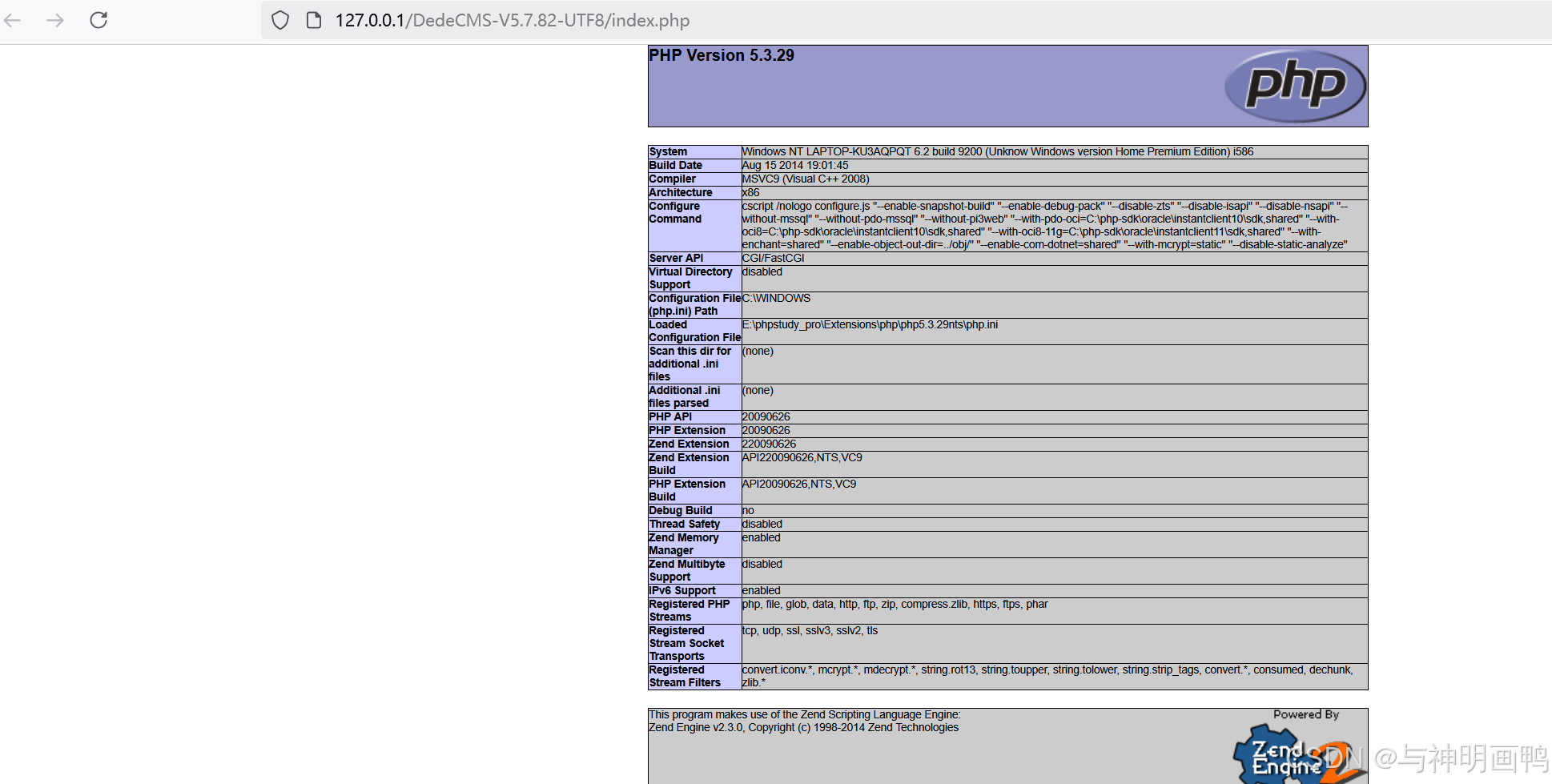Select the phpstudy_pro php.ini path value

pos(870,324)
